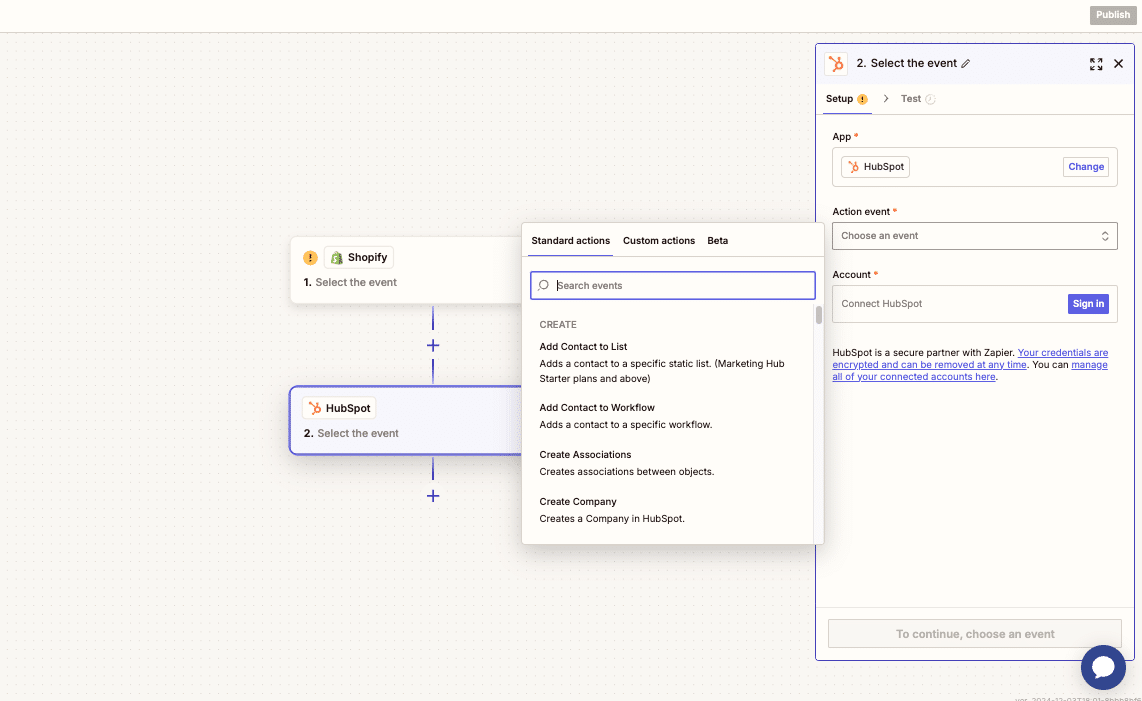Close the step setup panel
This screenshot has width=1142, height=701.
pyautogui.click(x=1119, y=64)
